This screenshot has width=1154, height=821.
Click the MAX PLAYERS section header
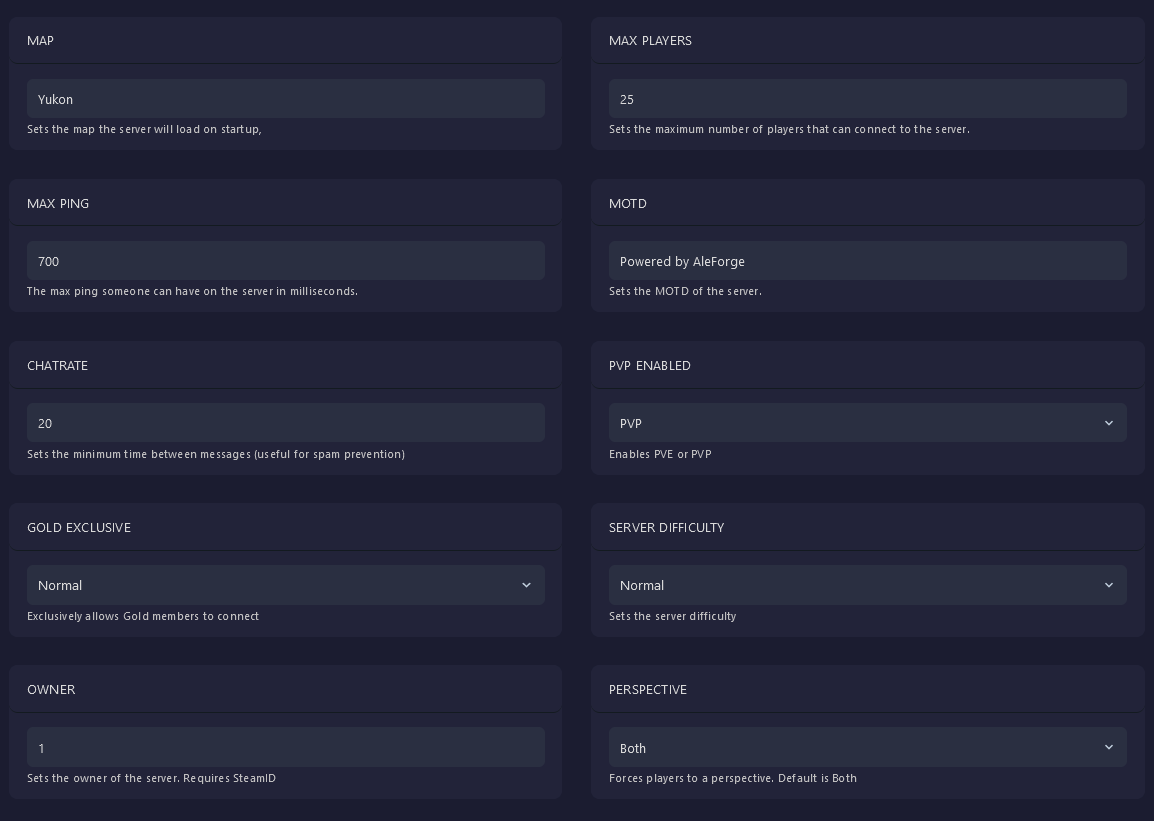coord(650,41)
